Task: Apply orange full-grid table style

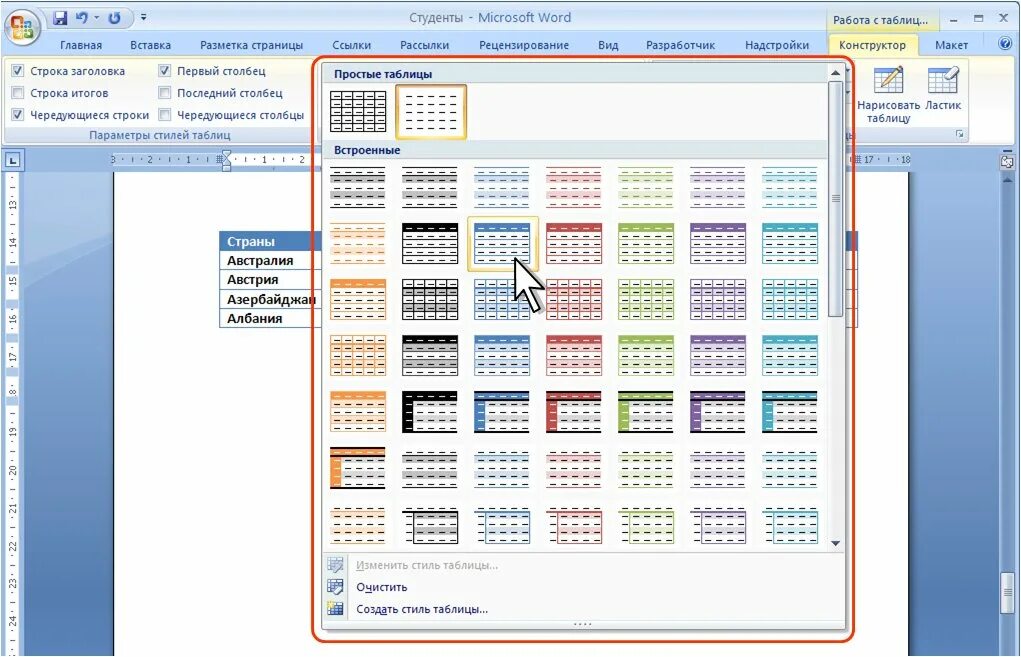Action: point(358,356)
